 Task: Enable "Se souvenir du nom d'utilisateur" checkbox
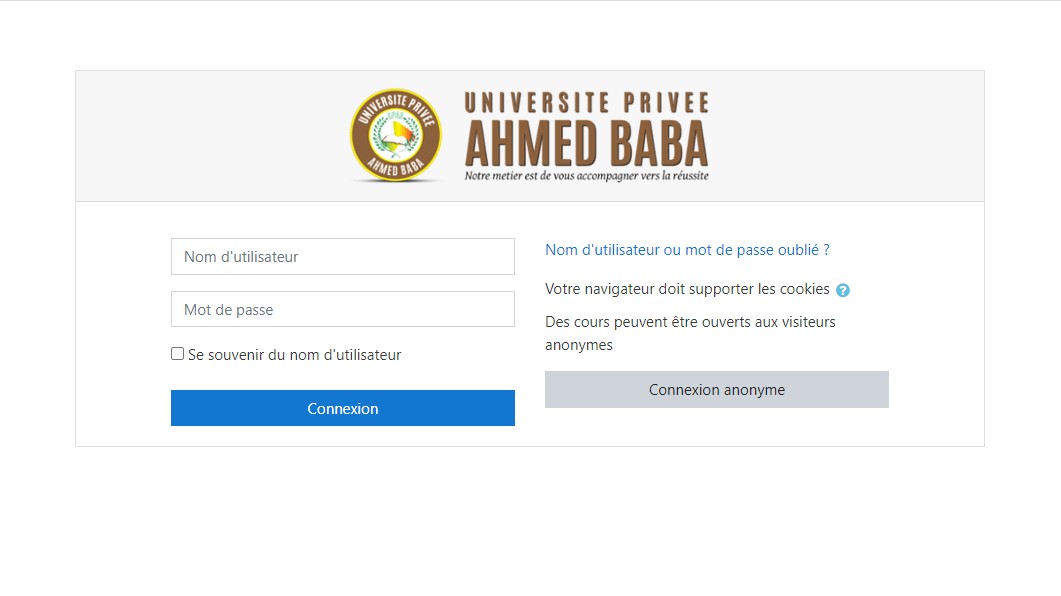click(x=178, y=354)
